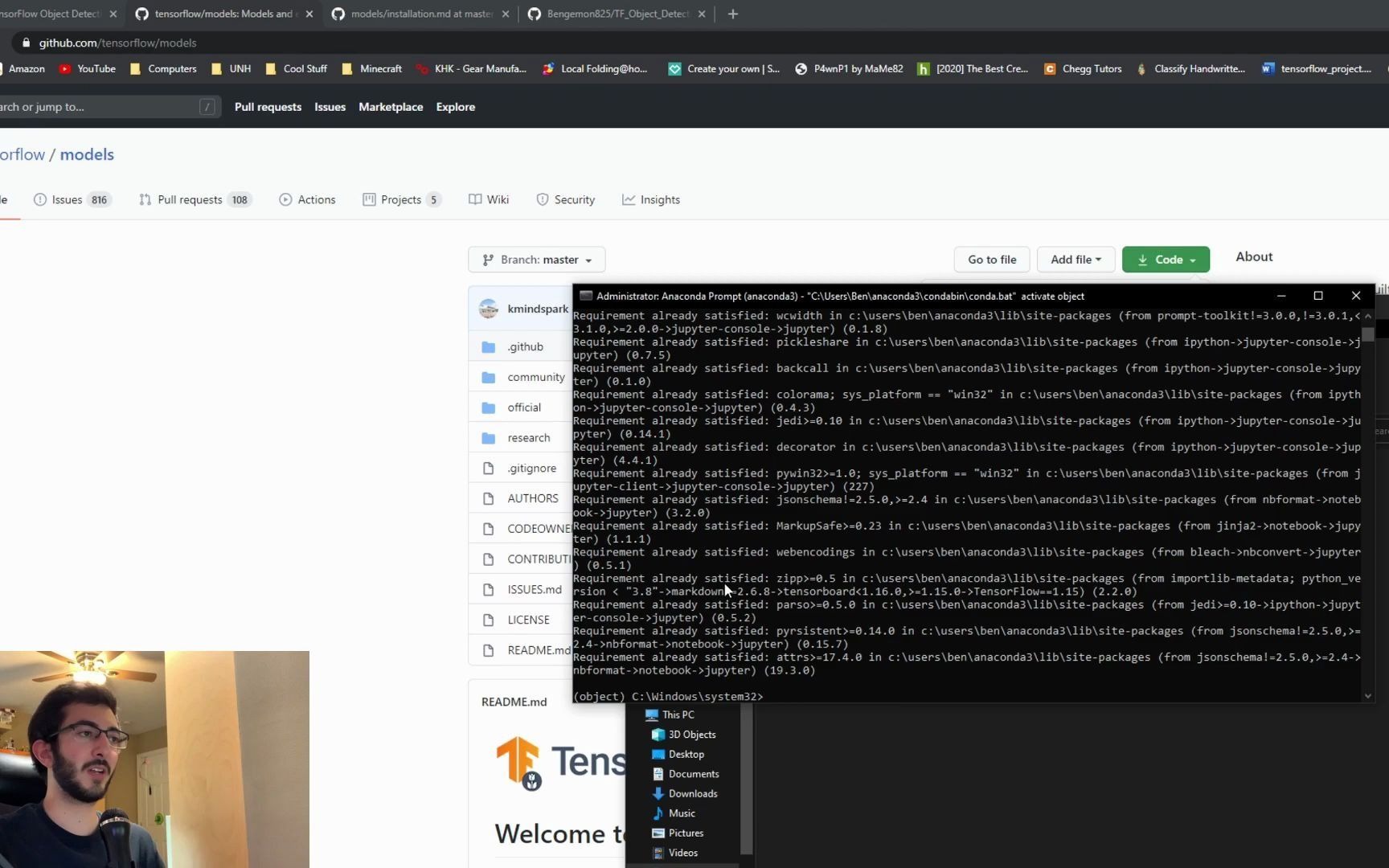Open Pull requests in GitHub header
1389x868 pixels.
coord(268,107)
